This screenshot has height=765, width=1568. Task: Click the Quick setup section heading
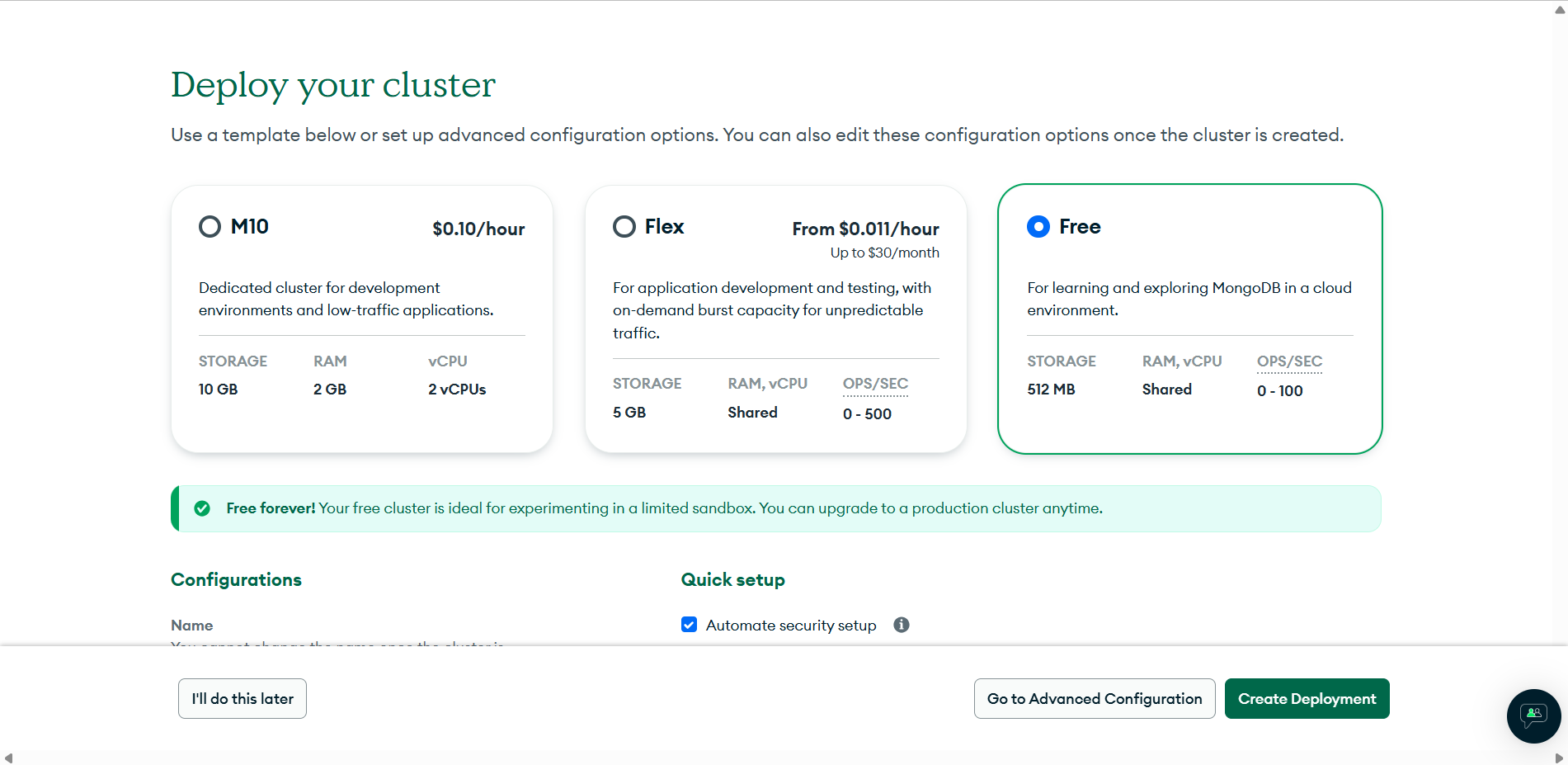coord(732,580)
